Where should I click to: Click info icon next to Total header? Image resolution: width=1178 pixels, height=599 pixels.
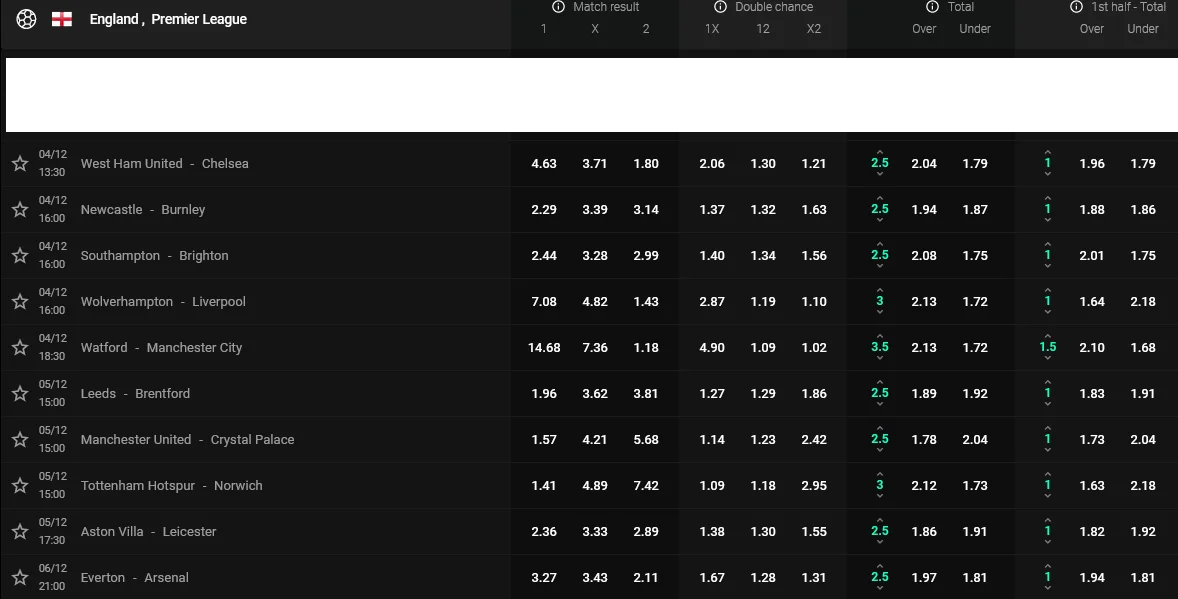click(x=933, y=7)
